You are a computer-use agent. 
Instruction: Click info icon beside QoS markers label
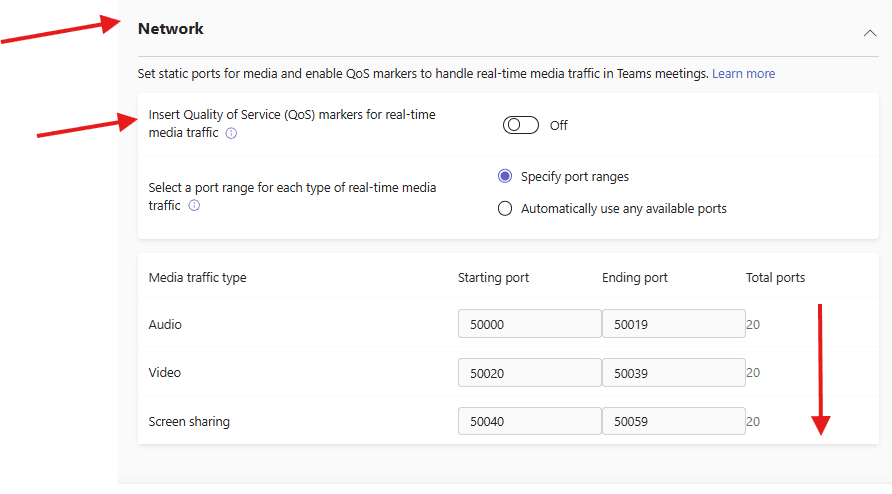tap(231, 133)
